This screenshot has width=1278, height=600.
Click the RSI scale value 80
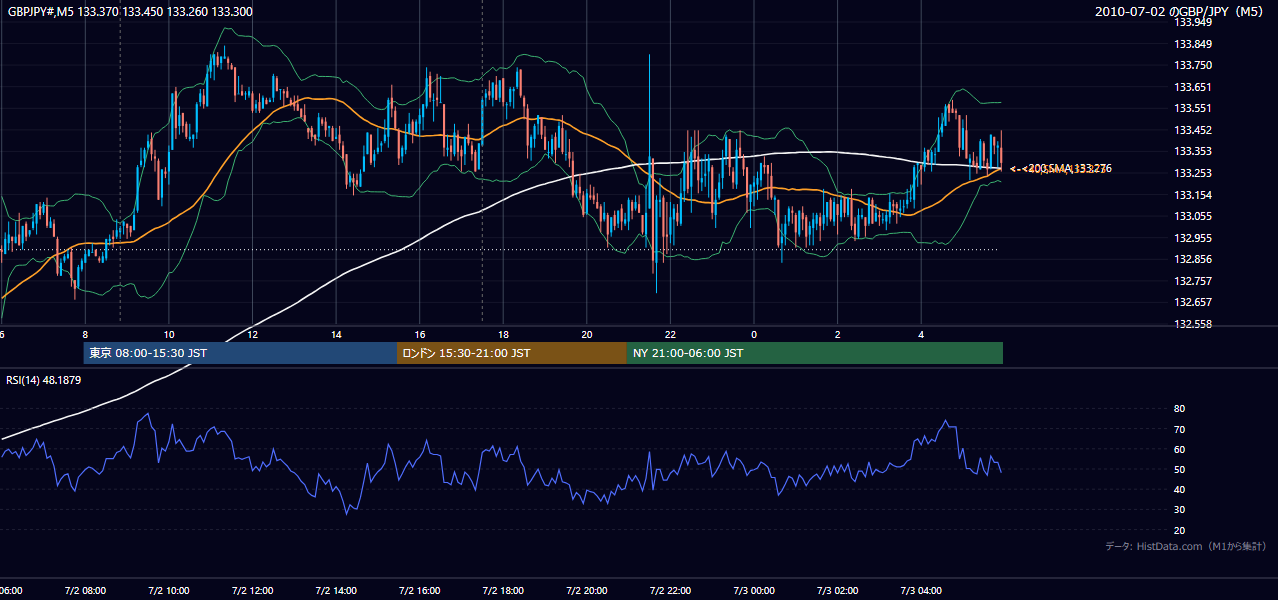1180,409
